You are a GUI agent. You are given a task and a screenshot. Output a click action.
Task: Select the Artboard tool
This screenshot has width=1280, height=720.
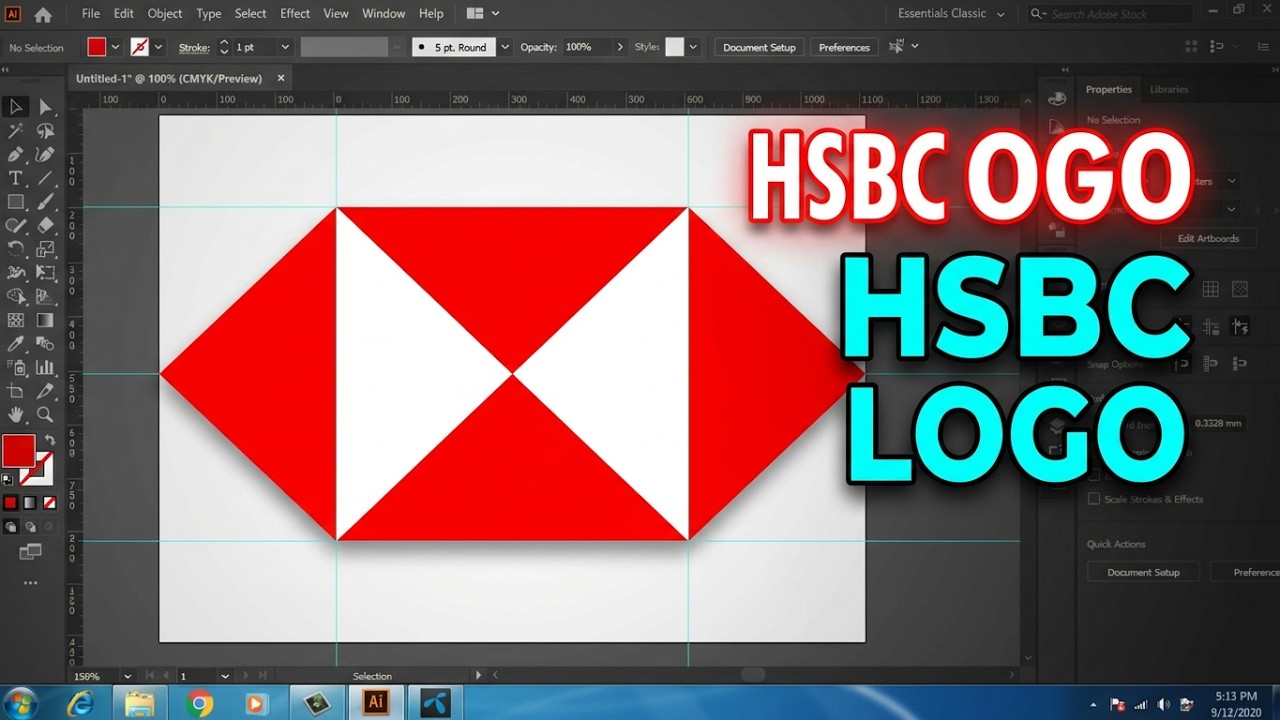[16, 391]
